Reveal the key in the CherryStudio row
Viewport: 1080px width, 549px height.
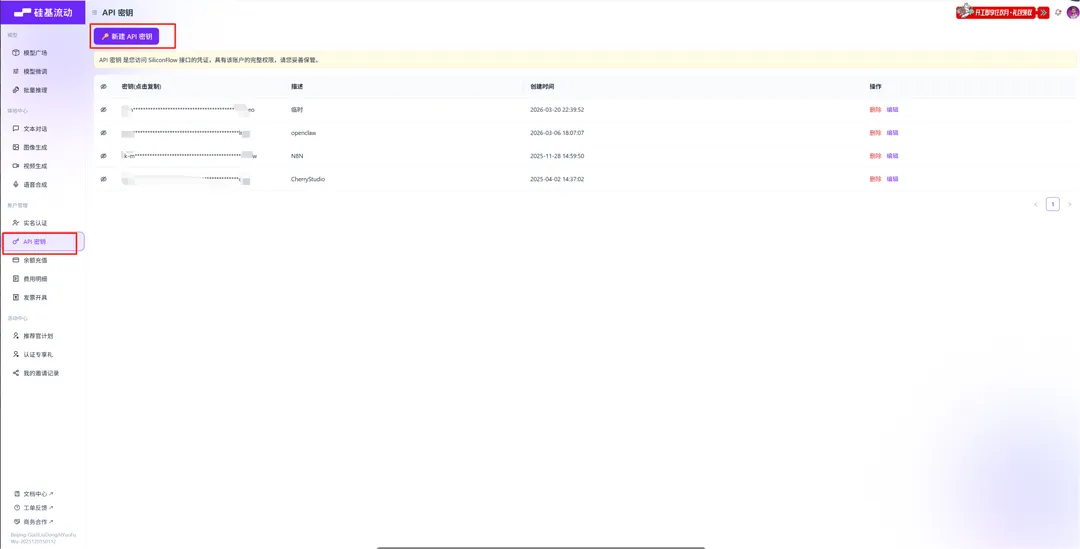tap(103, 178)
